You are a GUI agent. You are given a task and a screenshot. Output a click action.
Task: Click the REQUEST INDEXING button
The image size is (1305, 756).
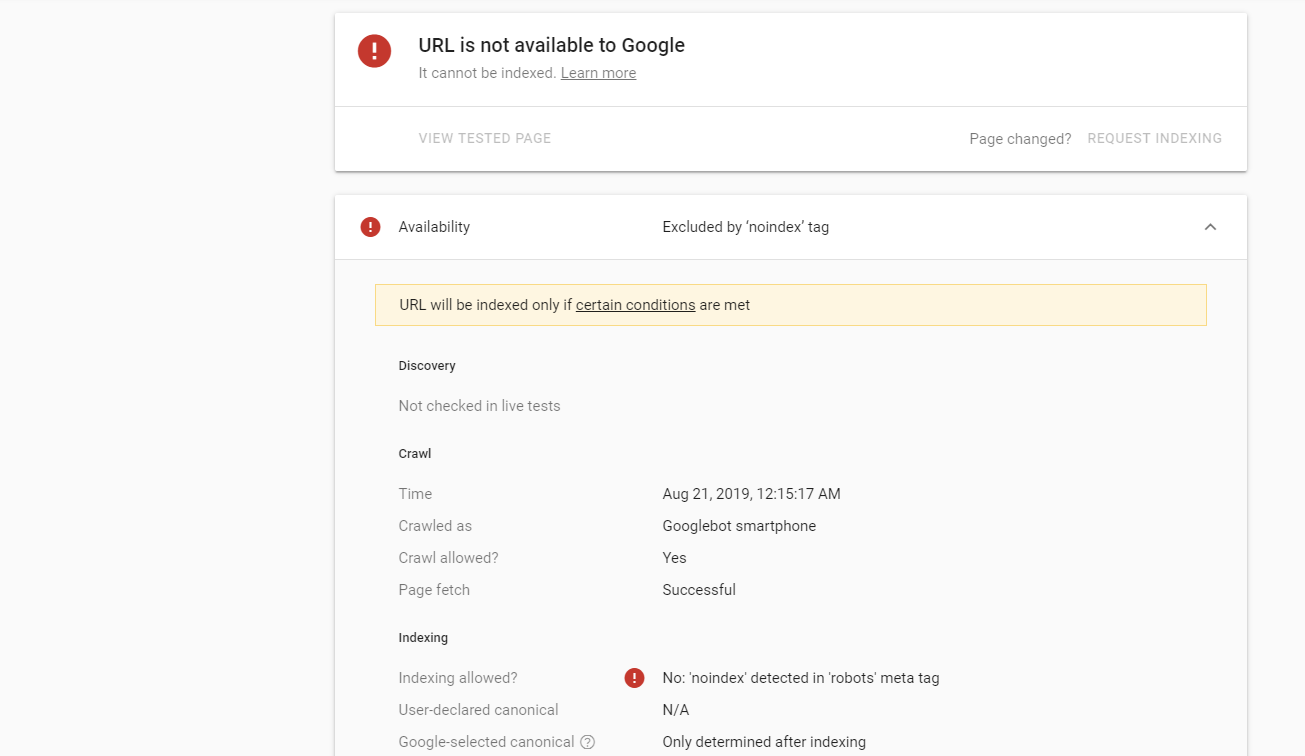pos(1155,138)
